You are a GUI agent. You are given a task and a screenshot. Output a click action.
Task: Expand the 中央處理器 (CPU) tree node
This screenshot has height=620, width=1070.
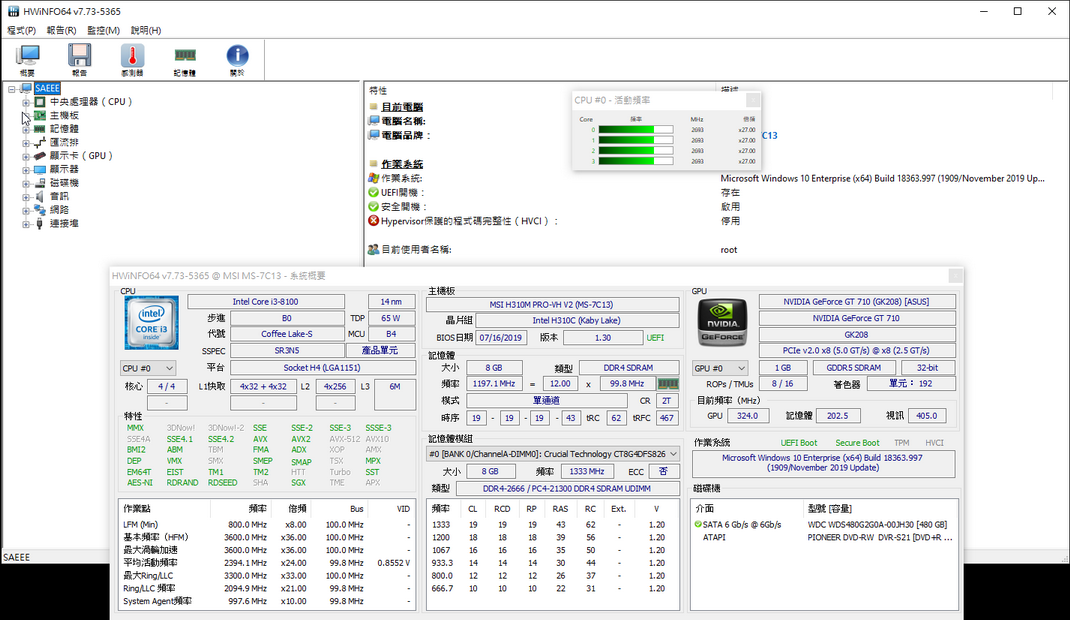pyautogui.click(x=26, y=102)
